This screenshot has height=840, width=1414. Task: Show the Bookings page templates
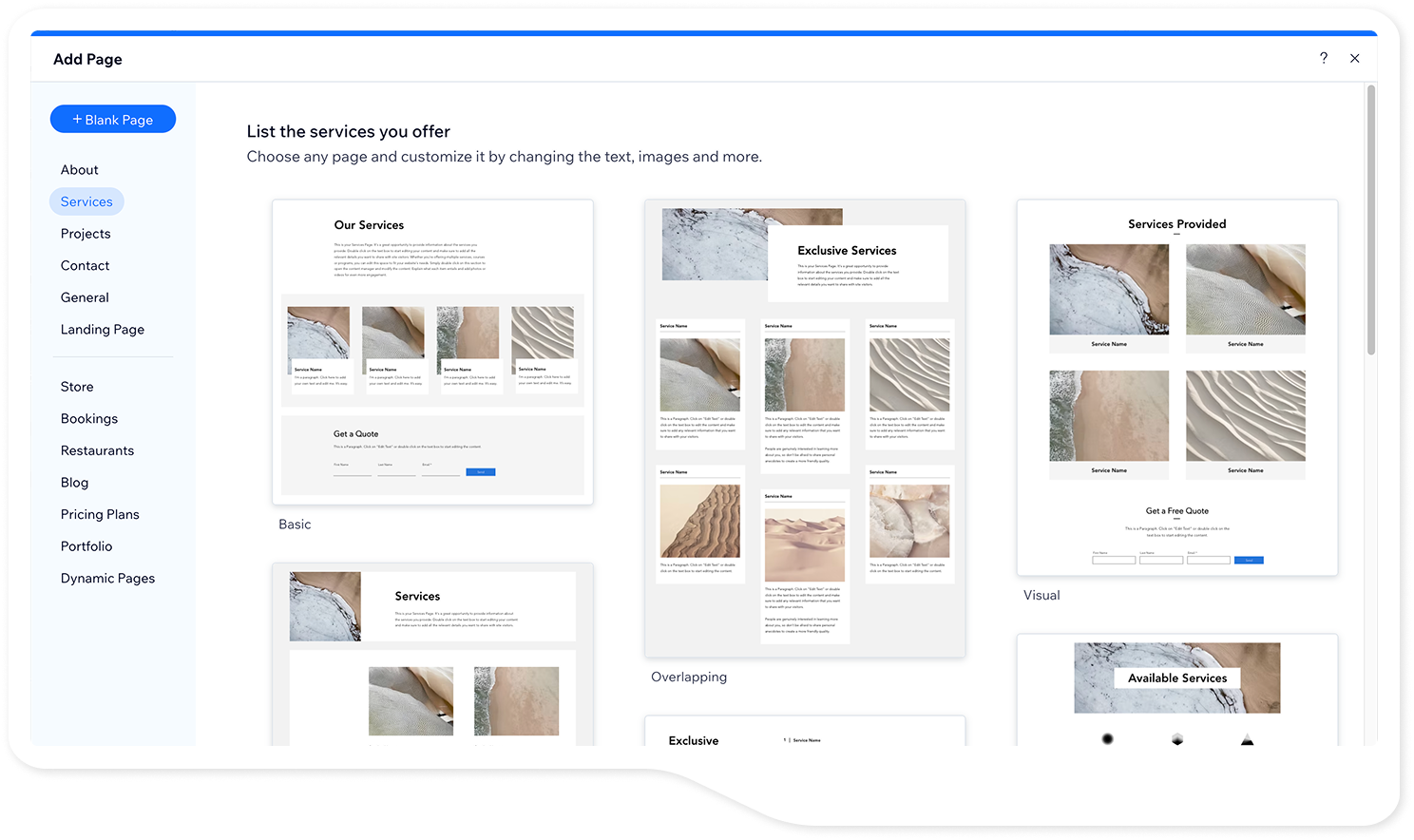(x=89, y=419)
